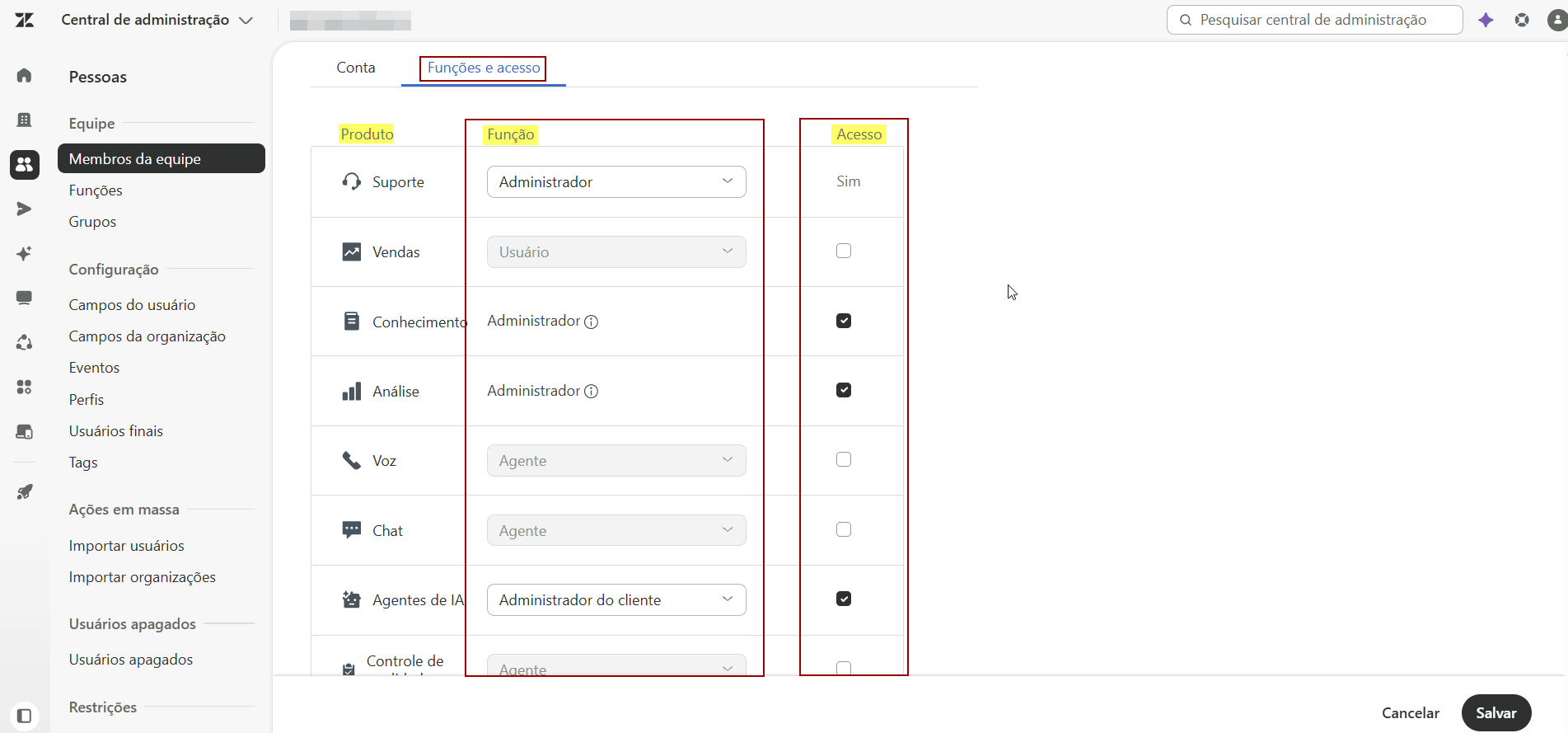
Task: Open the Chat Agente role dropdown
Action: (x=616, y=530)
